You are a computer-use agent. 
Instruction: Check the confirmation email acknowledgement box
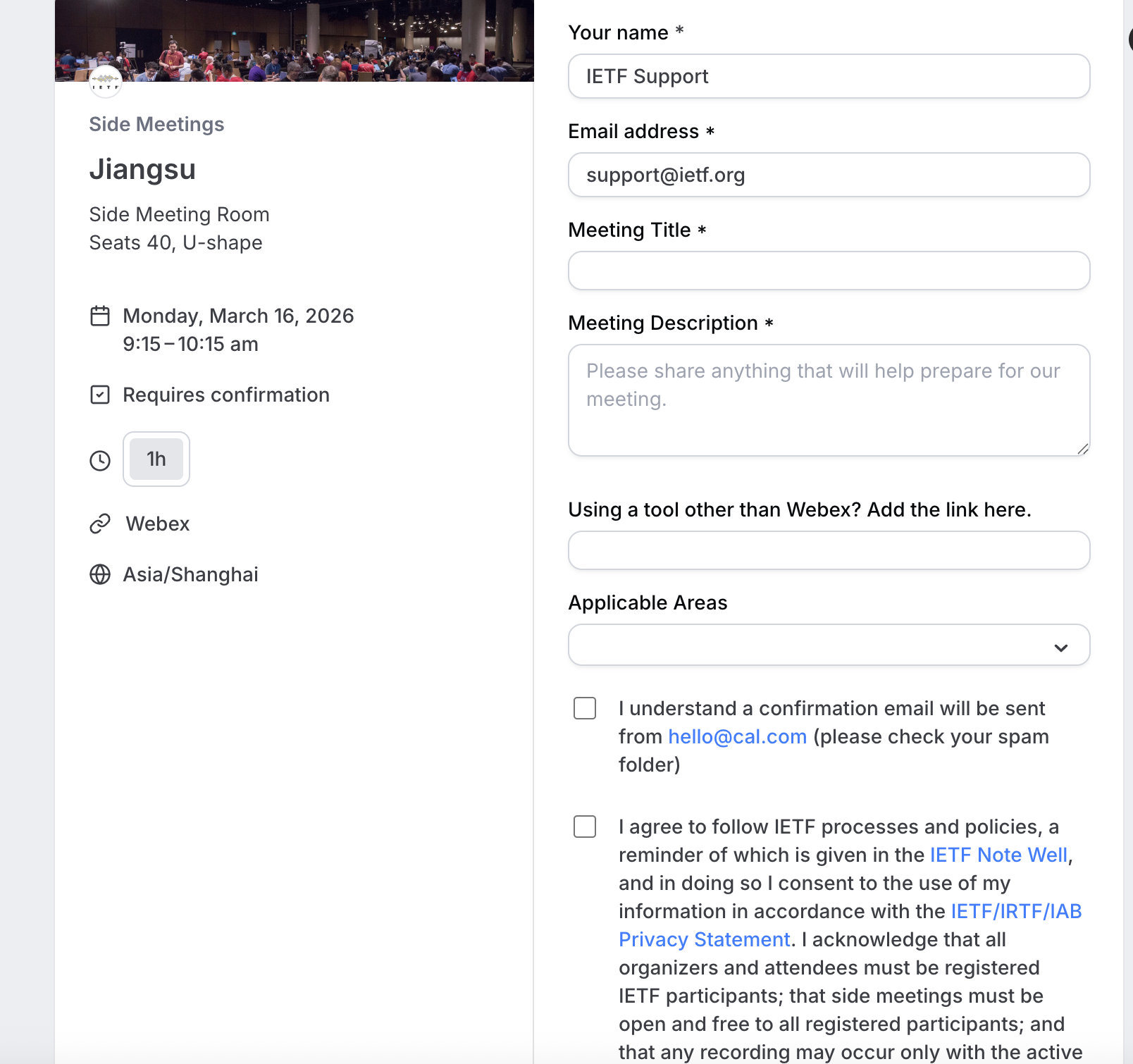[585, 708]
